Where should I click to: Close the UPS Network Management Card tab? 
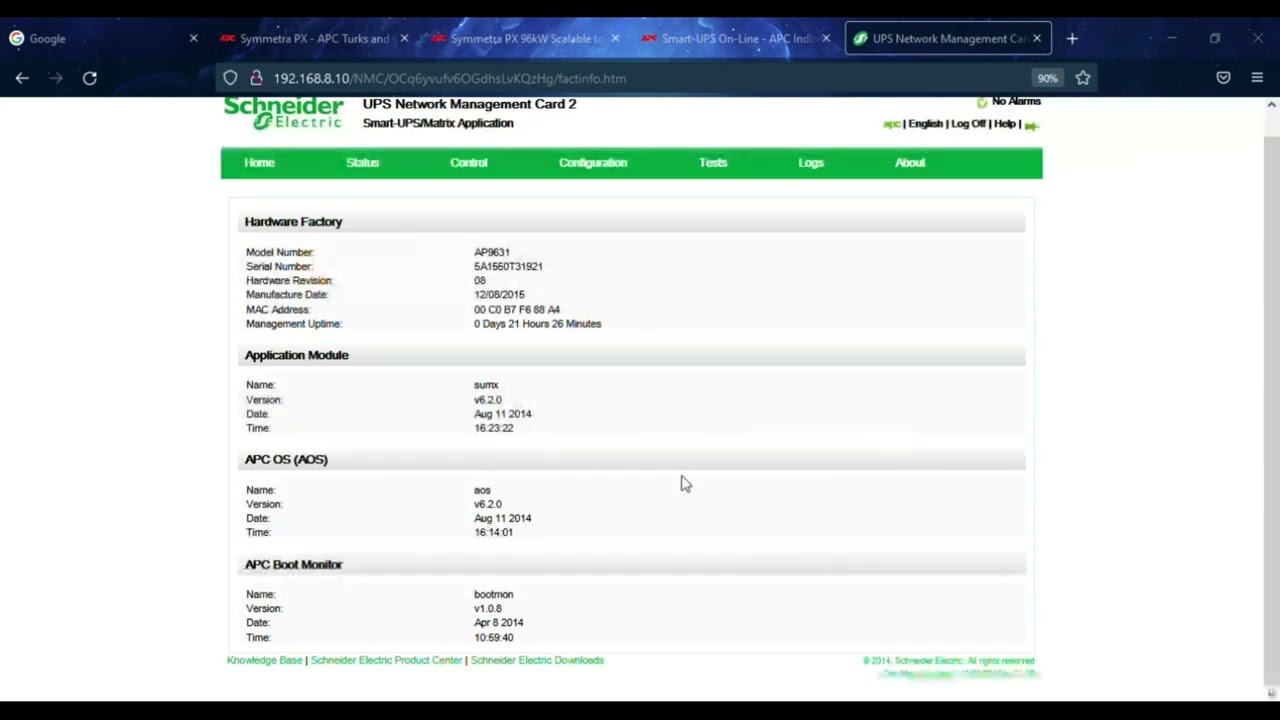point(1037,38)
